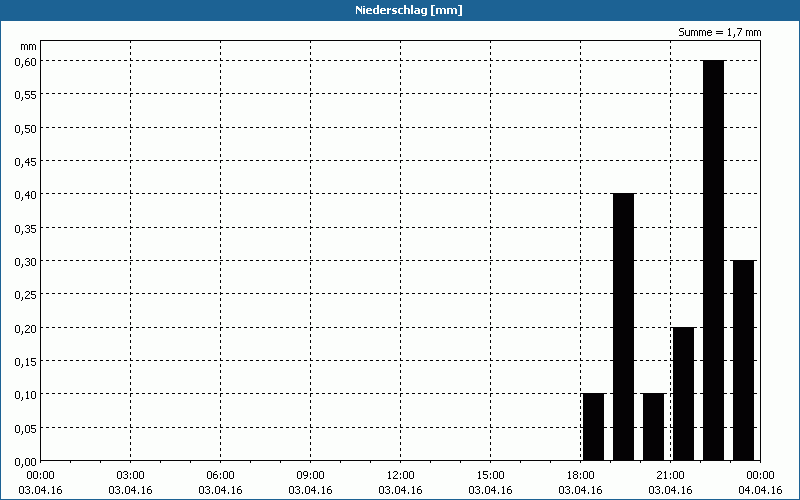Click the 'mm' unit label above the y-axis

28,46
